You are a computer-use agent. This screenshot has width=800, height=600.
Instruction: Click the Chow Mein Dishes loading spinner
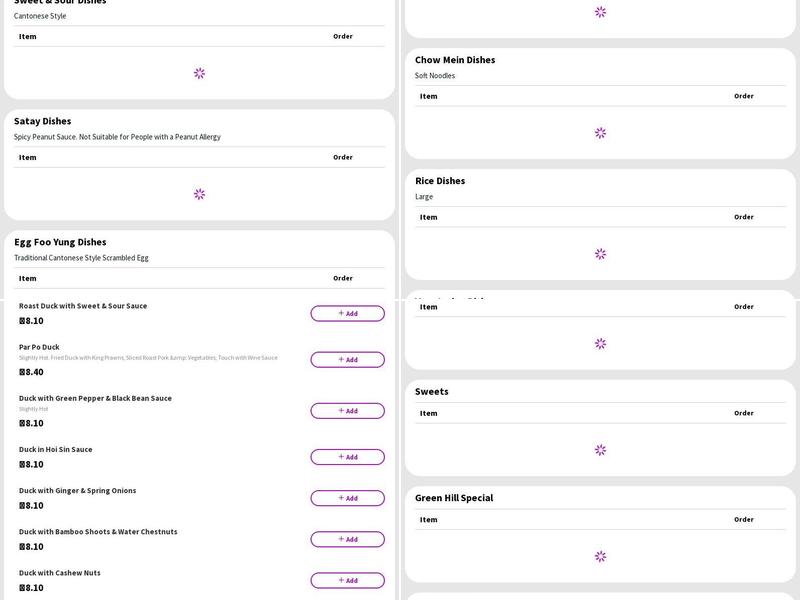tap(600, 133)
